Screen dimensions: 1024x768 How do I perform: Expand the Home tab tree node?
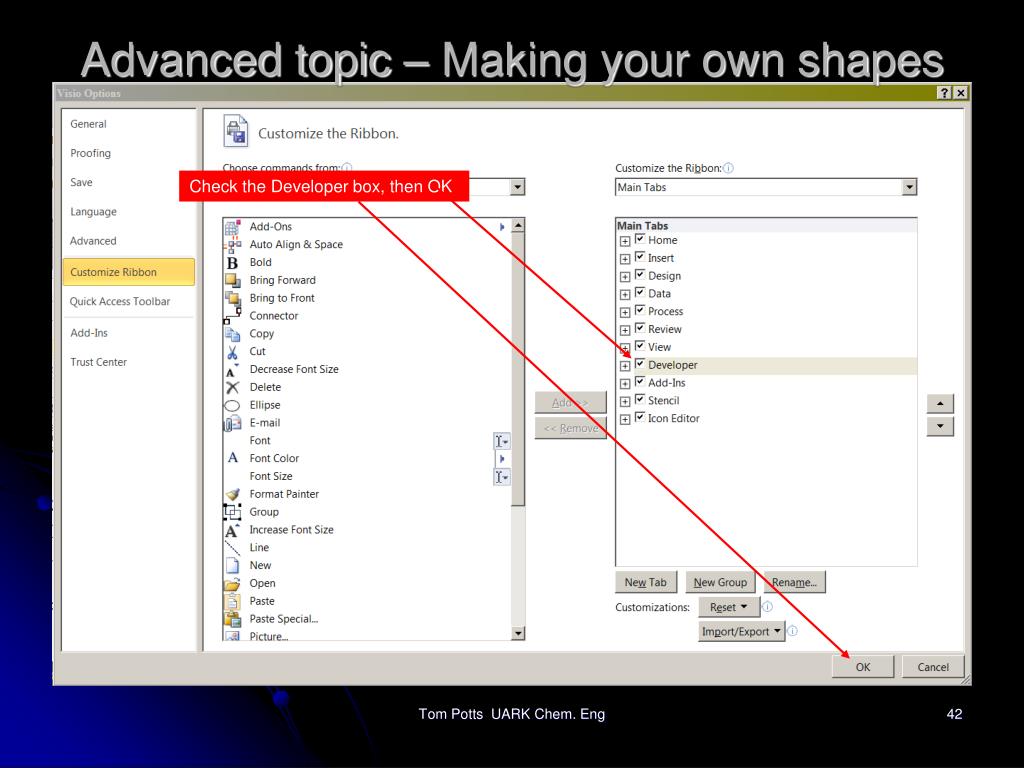click(625, 241)
